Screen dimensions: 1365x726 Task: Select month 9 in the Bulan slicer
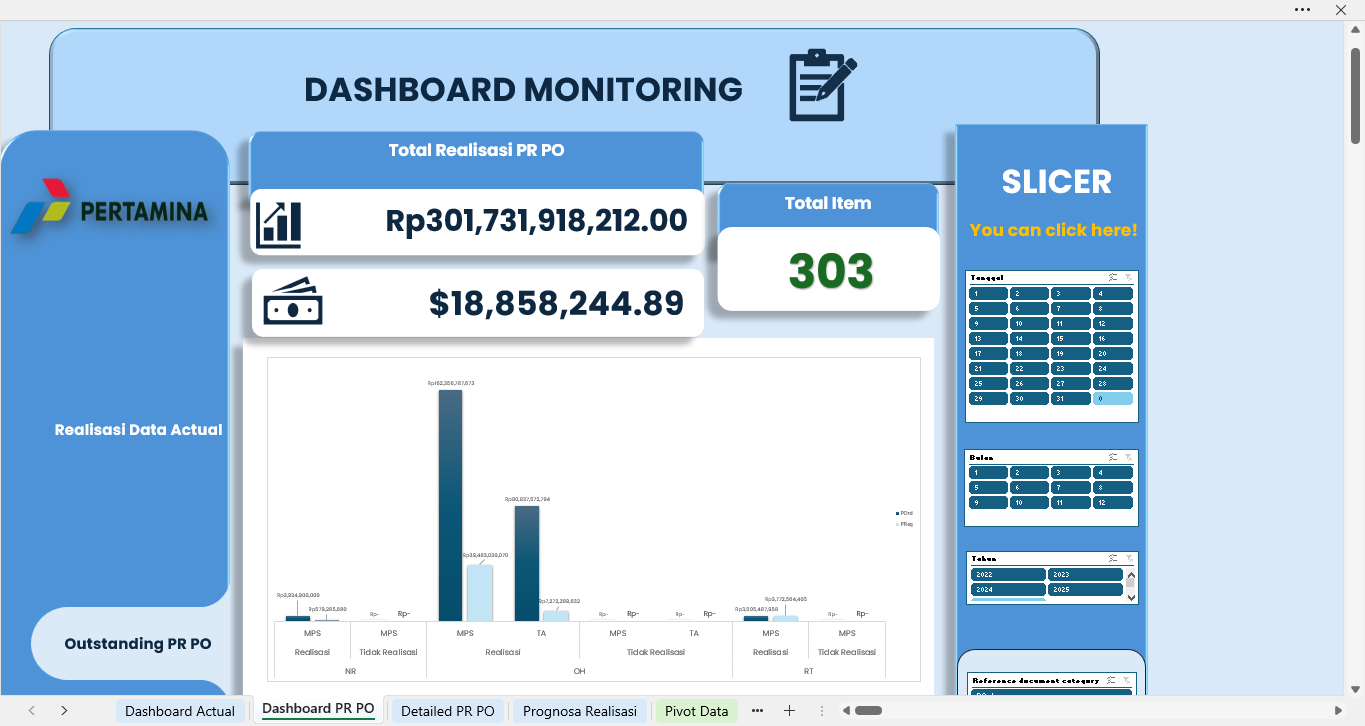pyautogui.click(x=988, y=503)
